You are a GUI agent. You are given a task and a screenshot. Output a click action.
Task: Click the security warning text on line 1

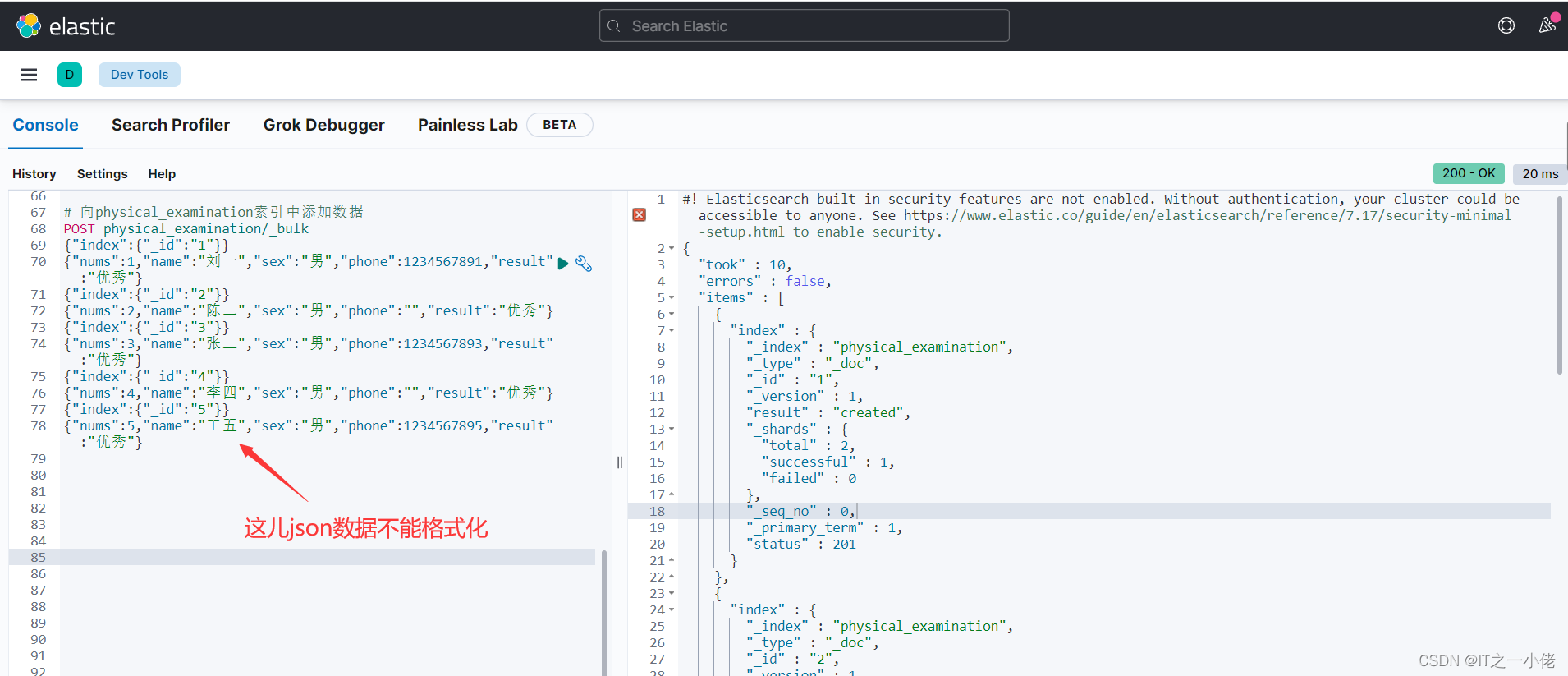1101,215
